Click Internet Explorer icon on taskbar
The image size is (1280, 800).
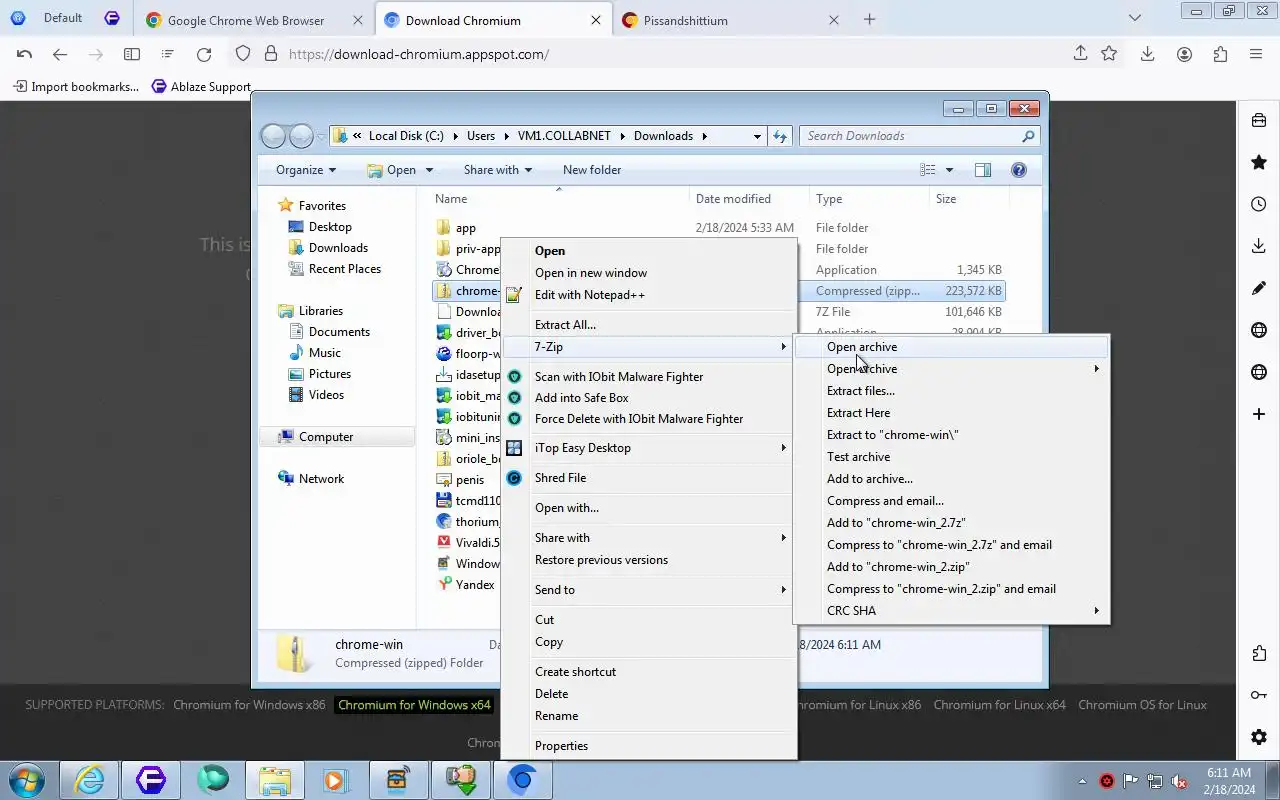click(90, 780)
